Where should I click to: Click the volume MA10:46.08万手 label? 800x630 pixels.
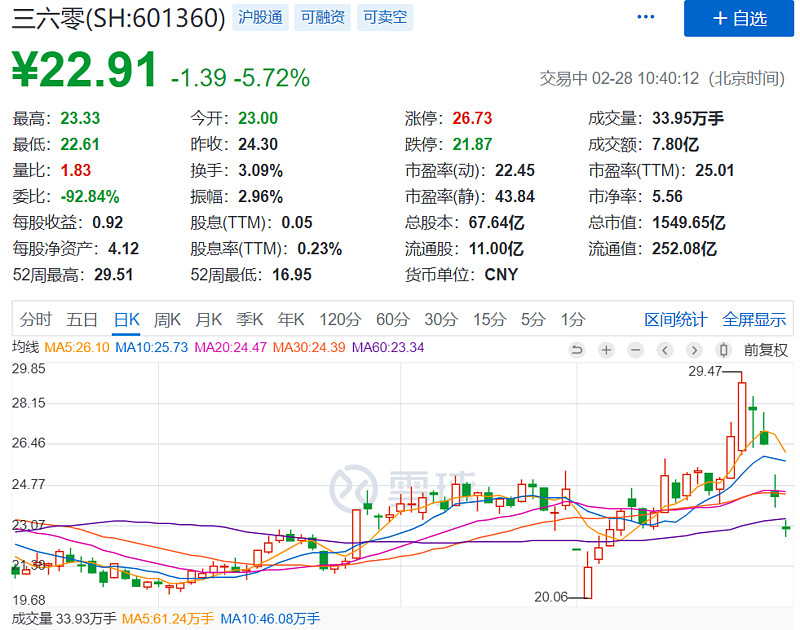(270, 619)
